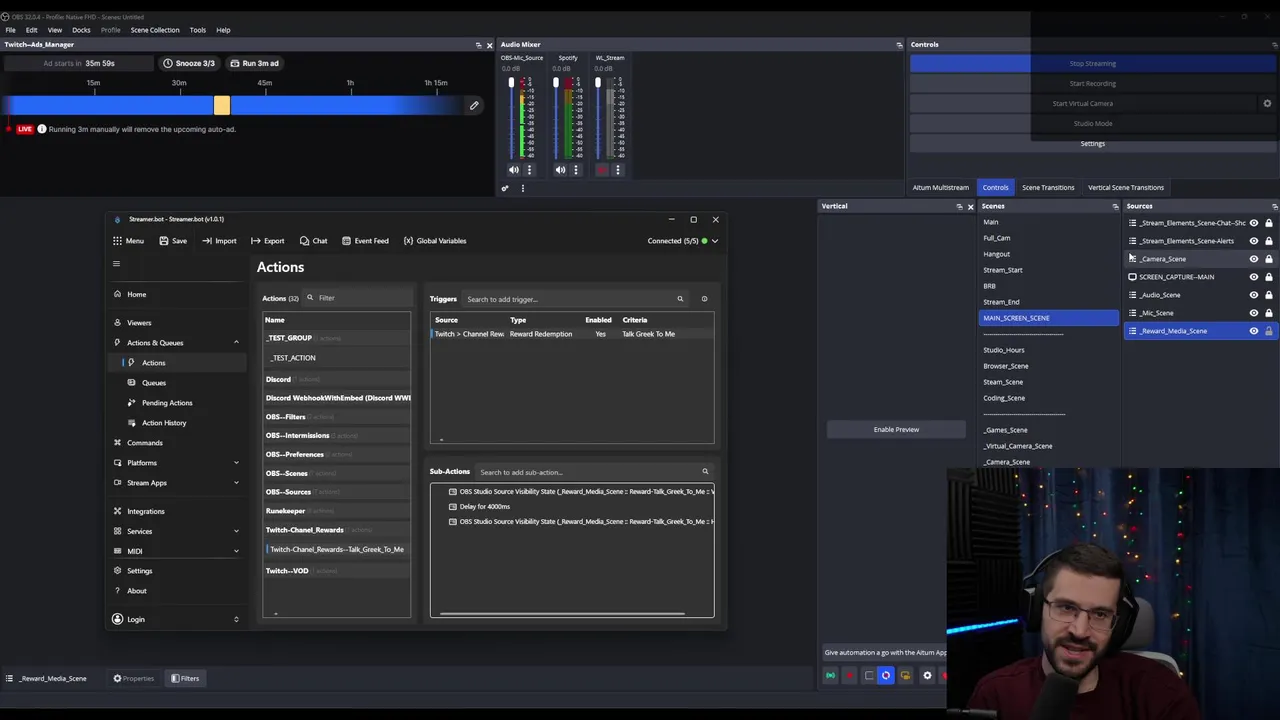Viewport: 1280px width, 720px height.
Task: Click green stream icon in Vertical toolbar
Action: (830, 676)
